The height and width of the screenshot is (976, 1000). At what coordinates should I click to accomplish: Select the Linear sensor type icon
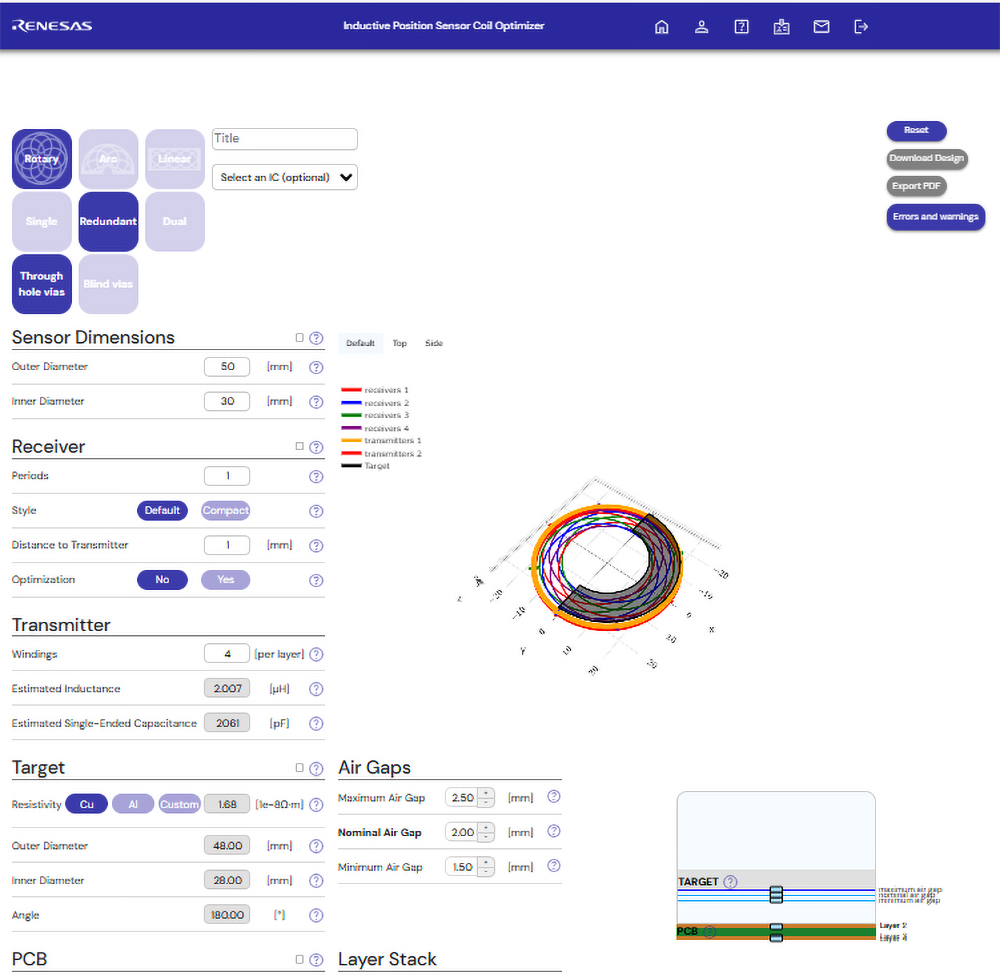(174, 159)
